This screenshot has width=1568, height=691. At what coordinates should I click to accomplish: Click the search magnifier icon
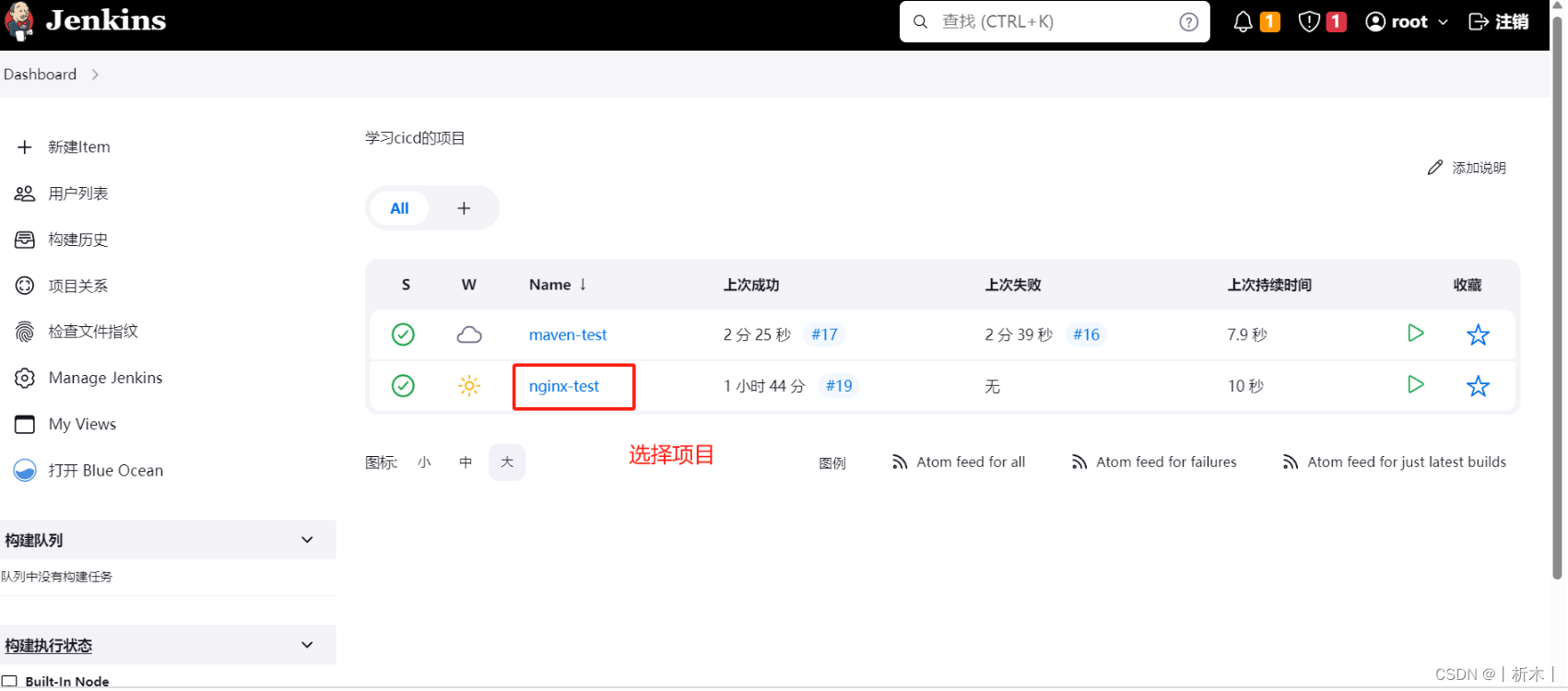tap(920, 22)
